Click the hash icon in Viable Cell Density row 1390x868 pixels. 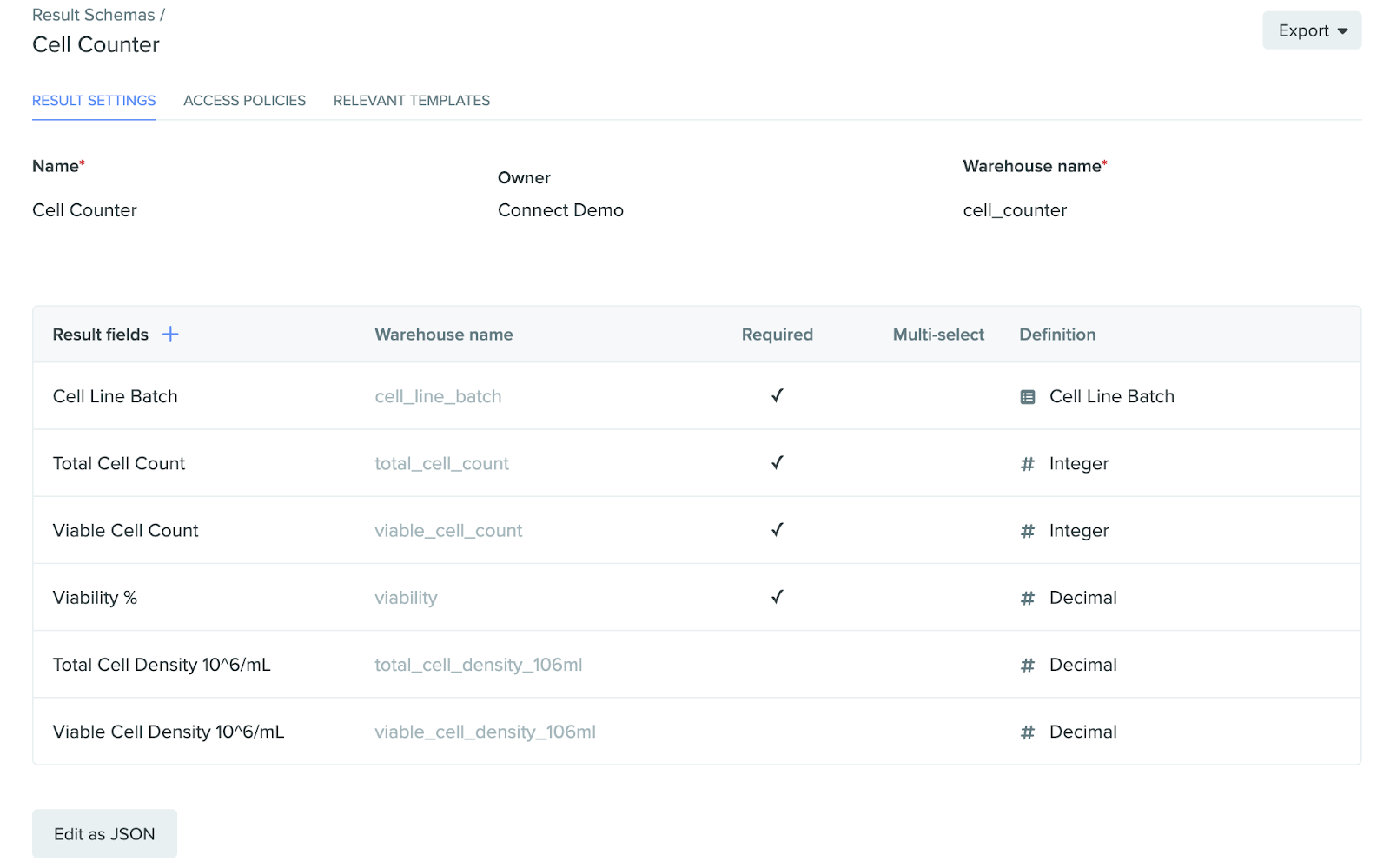[x=1028, y=732]
